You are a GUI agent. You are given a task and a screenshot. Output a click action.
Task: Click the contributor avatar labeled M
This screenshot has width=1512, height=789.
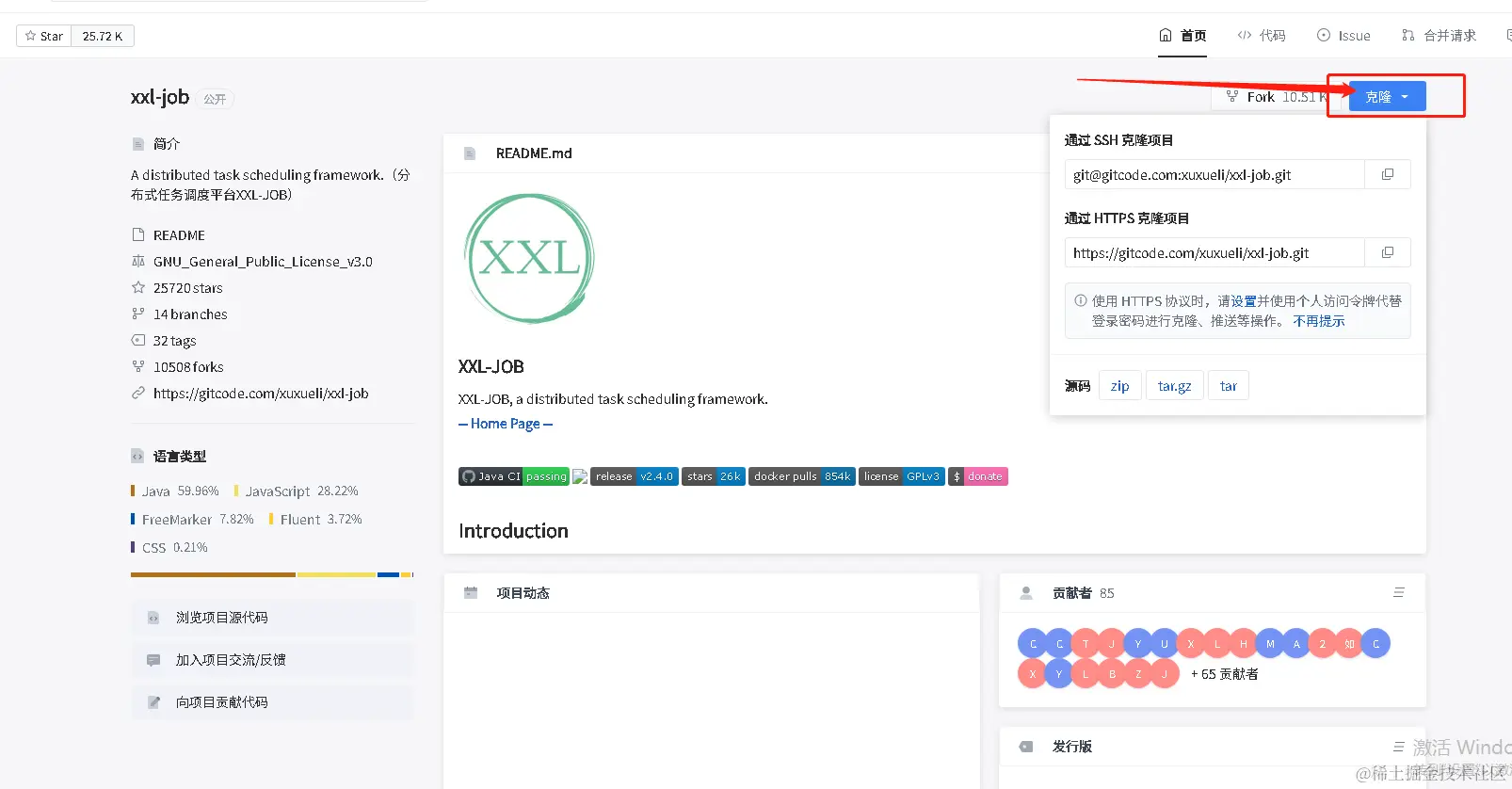tap(1270, 644)
